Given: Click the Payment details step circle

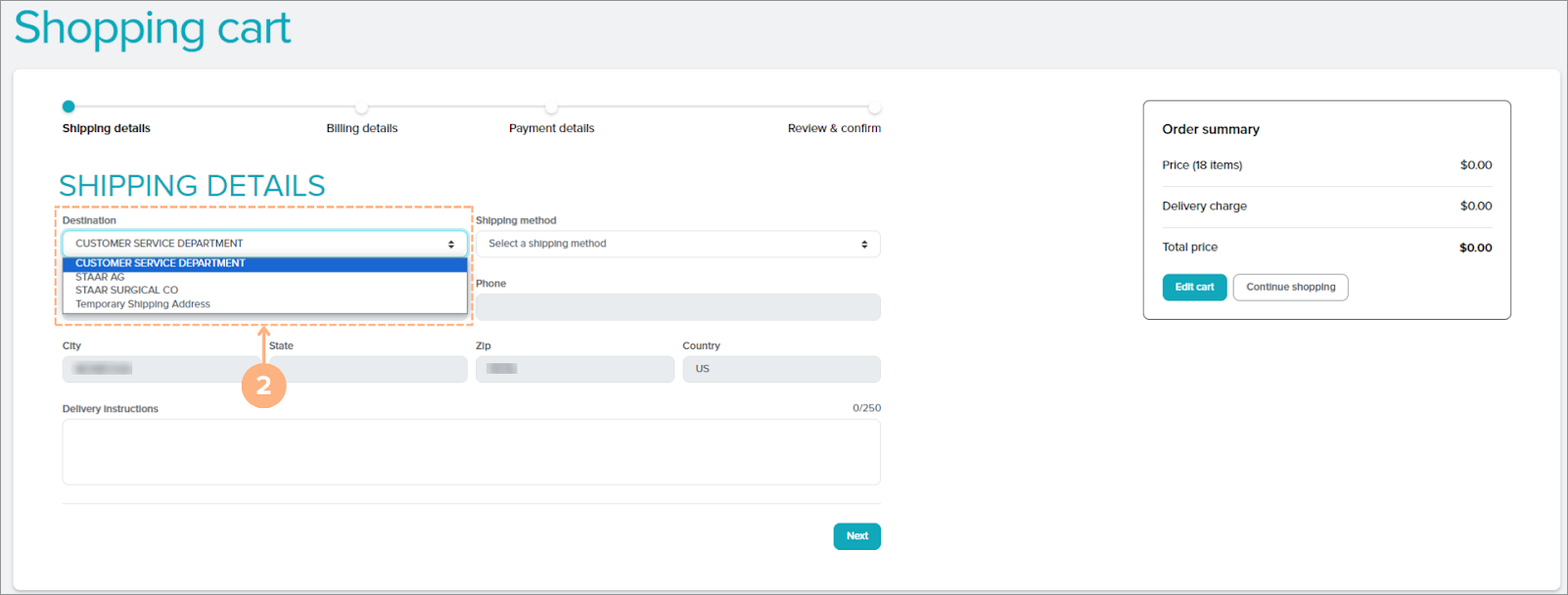Looking at the screenshot, I should coord(551,108).
